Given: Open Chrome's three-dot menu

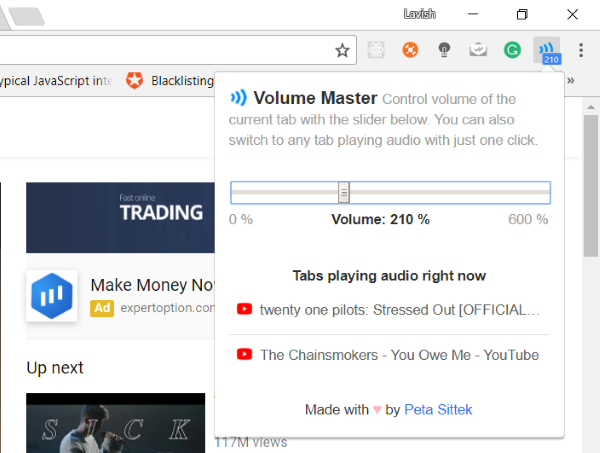Looking at the screenshot, I should [581, 50].
